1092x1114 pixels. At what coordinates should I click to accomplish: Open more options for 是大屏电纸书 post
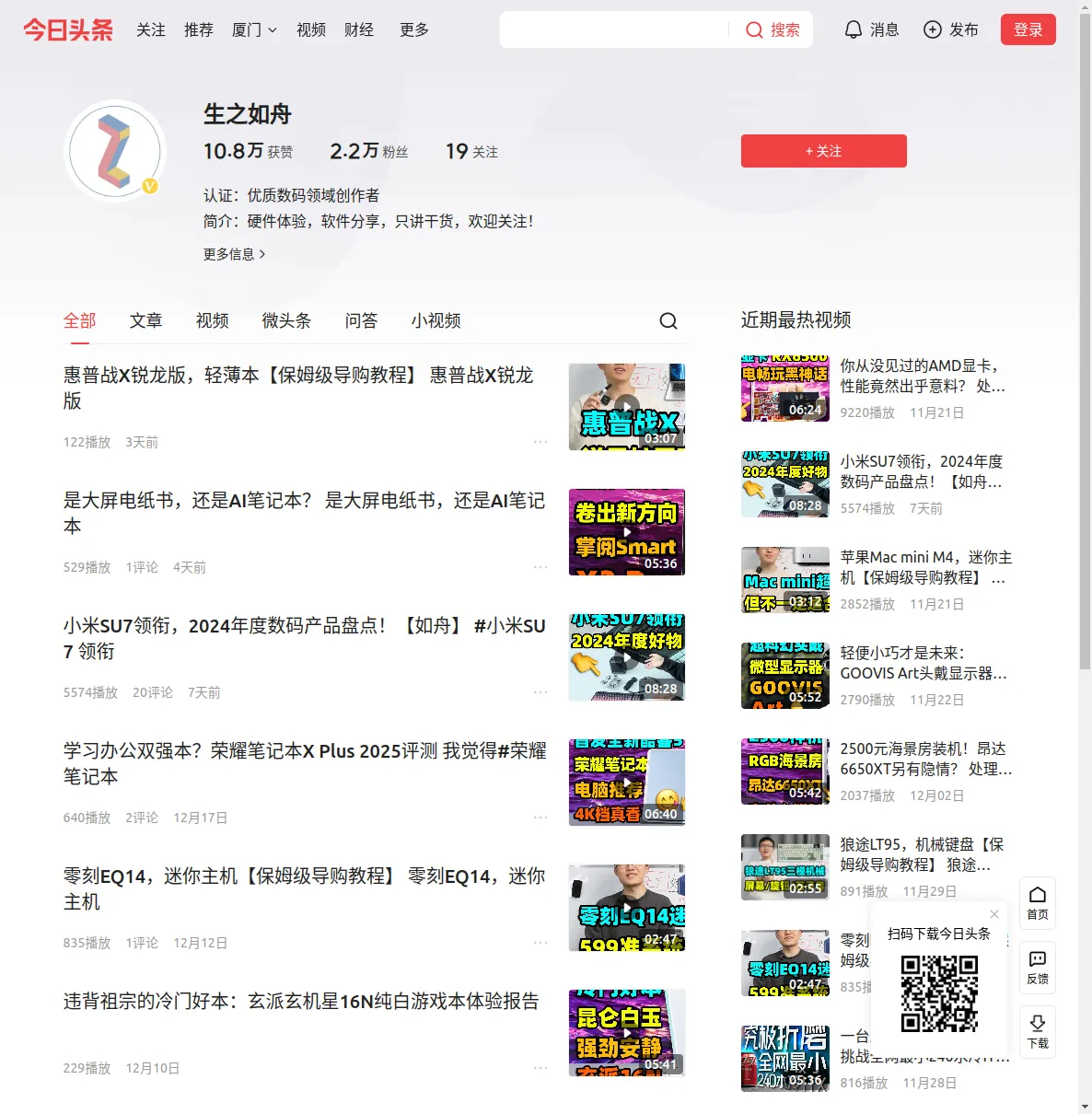pyautogui.click(x=540, y=567)
